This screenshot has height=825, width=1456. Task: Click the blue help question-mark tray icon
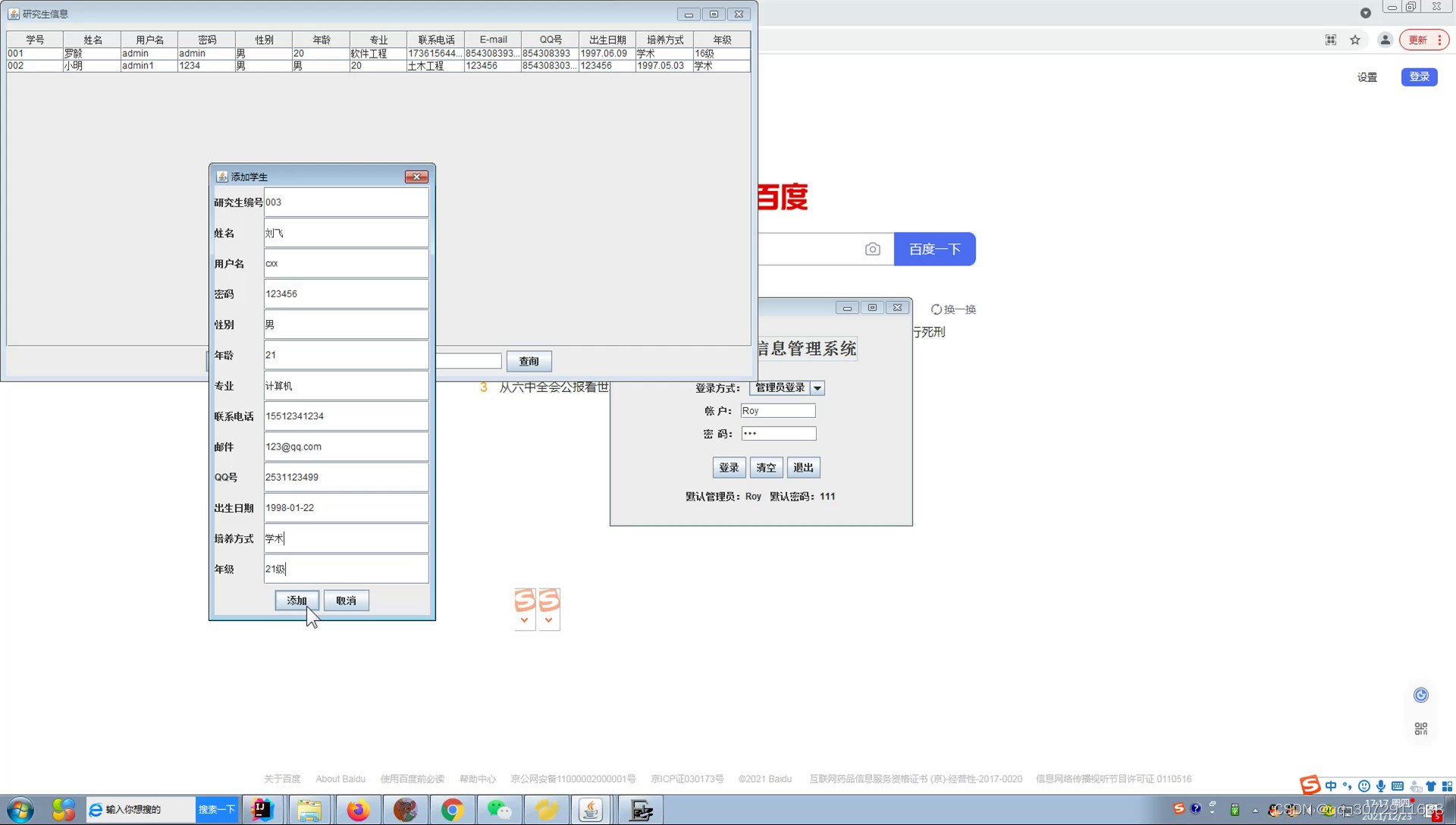point(1196,808)
